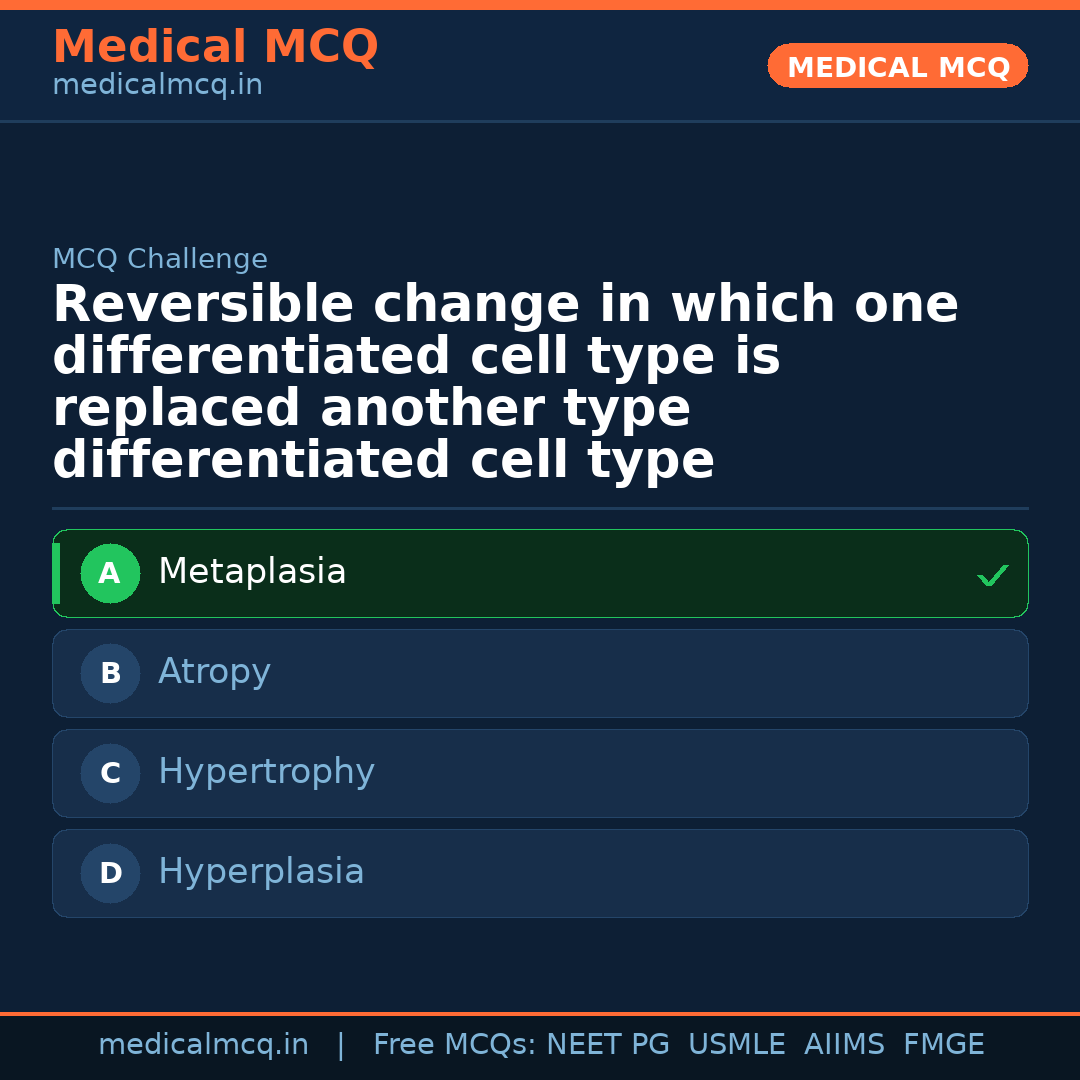Image resolution: width=1080 pixels, height=1080 pixels.
Task: Open the medicalmcq.in footer link
Action: [x=204, y=1044]
